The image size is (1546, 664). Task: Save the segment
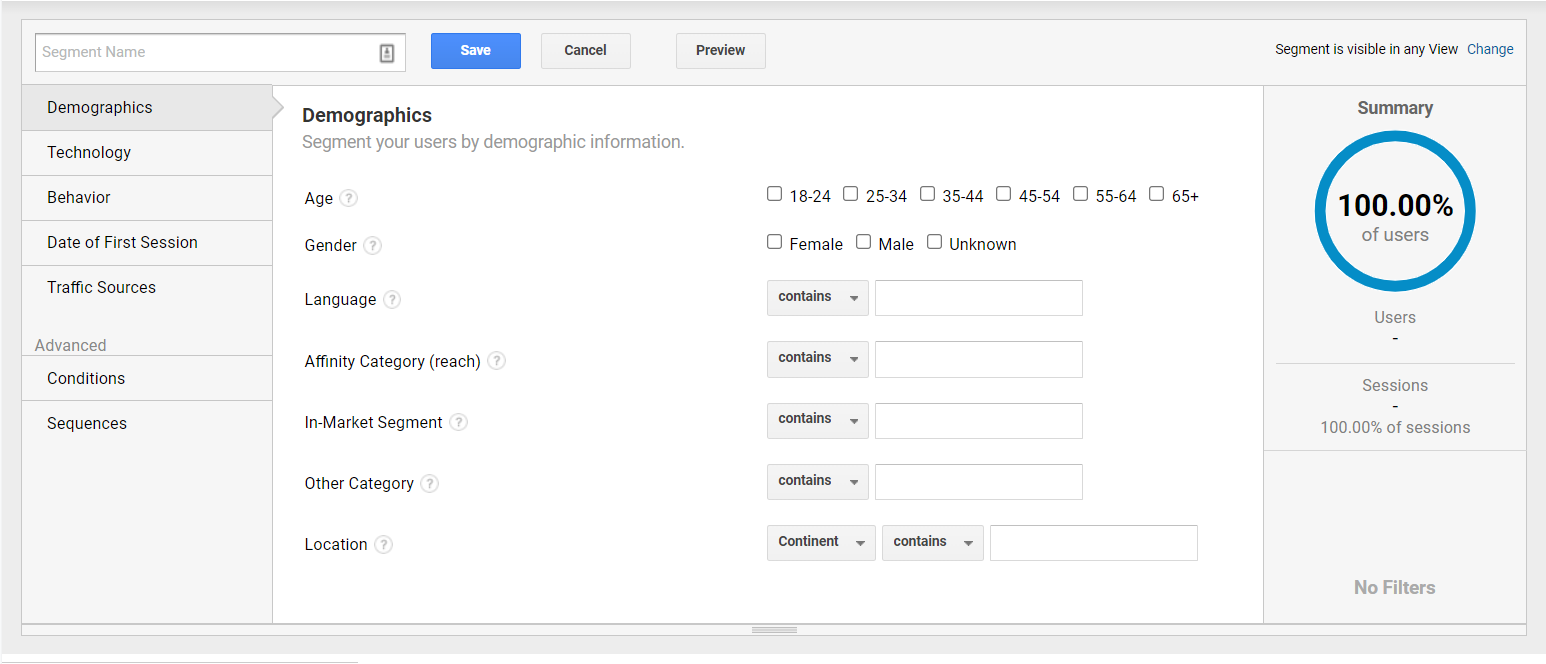pos(475,50)
